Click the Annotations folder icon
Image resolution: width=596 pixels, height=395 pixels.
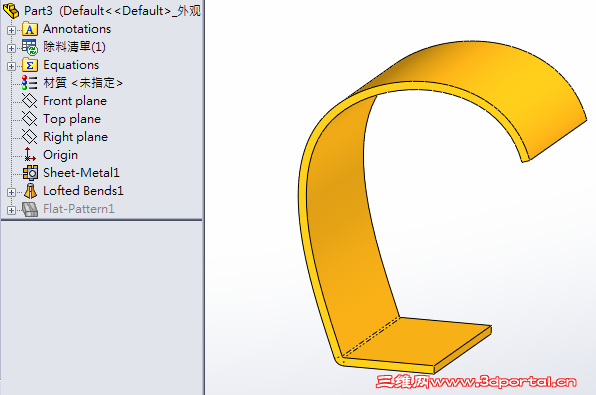pos(30,29)
